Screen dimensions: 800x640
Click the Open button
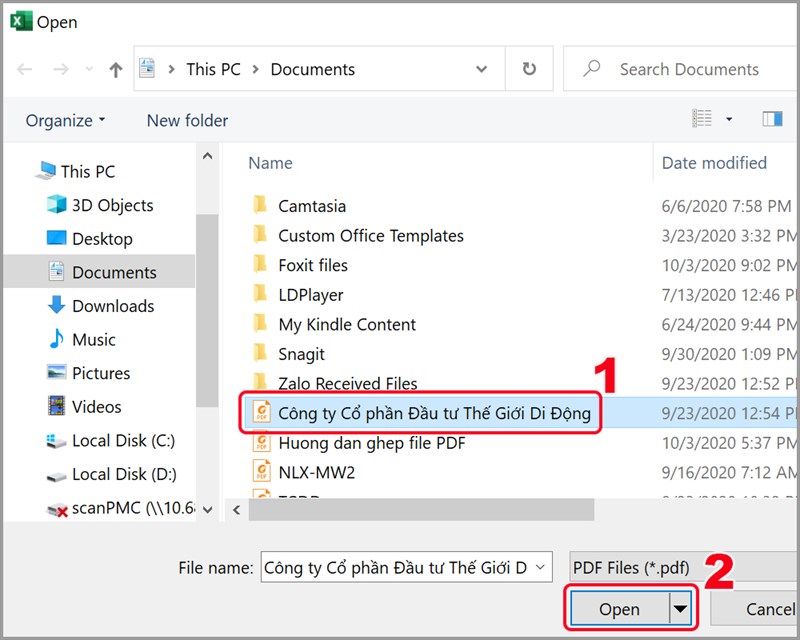coord(619,609)
